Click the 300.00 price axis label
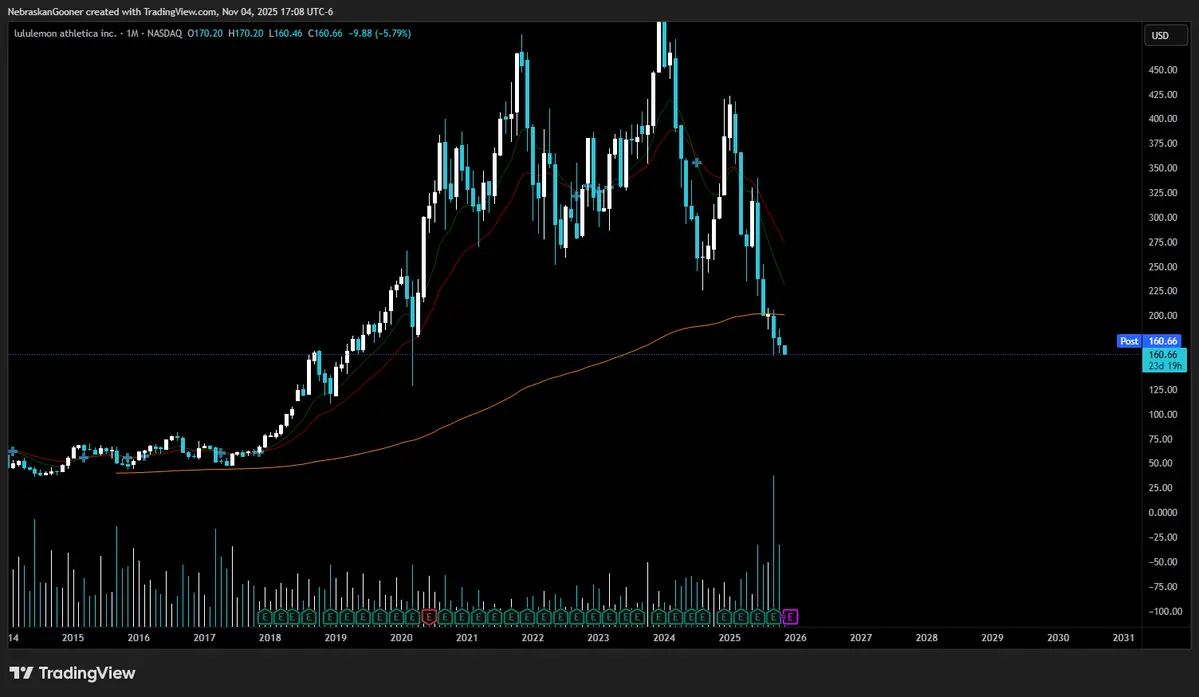 click(x=1162, y=218)
